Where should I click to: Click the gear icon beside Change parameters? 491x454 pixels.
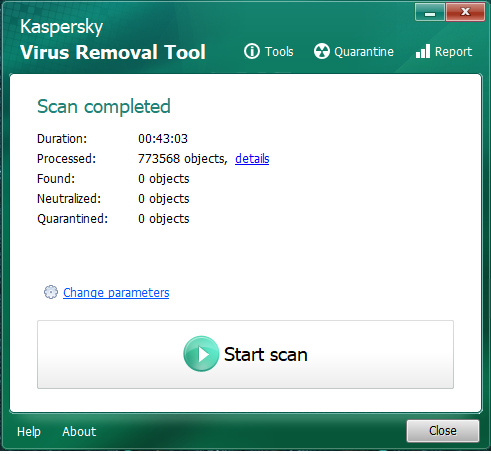tap(51, 292)
